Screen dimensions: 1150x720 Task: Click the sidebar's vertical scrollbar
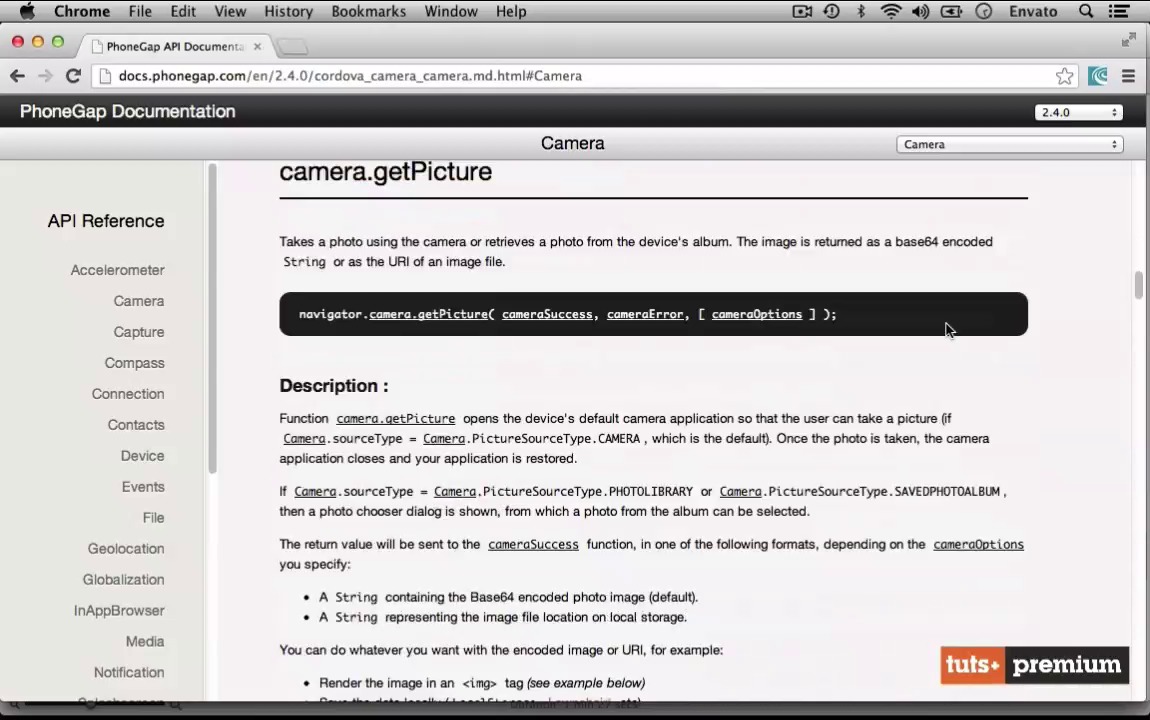tap(213, 318)
